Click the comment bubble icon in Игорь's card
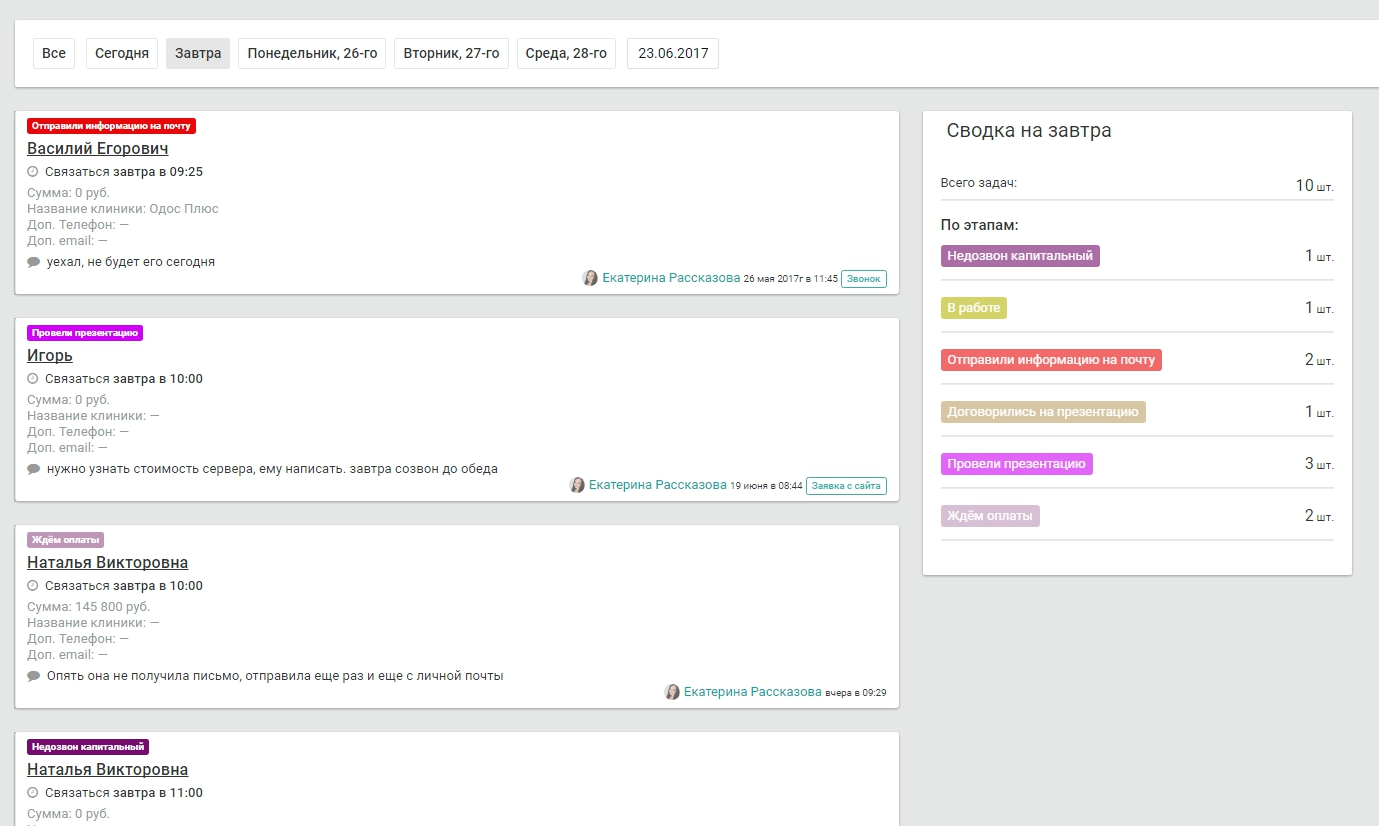This screenshot has height=826, width=1379. click(x=34, y=469)
